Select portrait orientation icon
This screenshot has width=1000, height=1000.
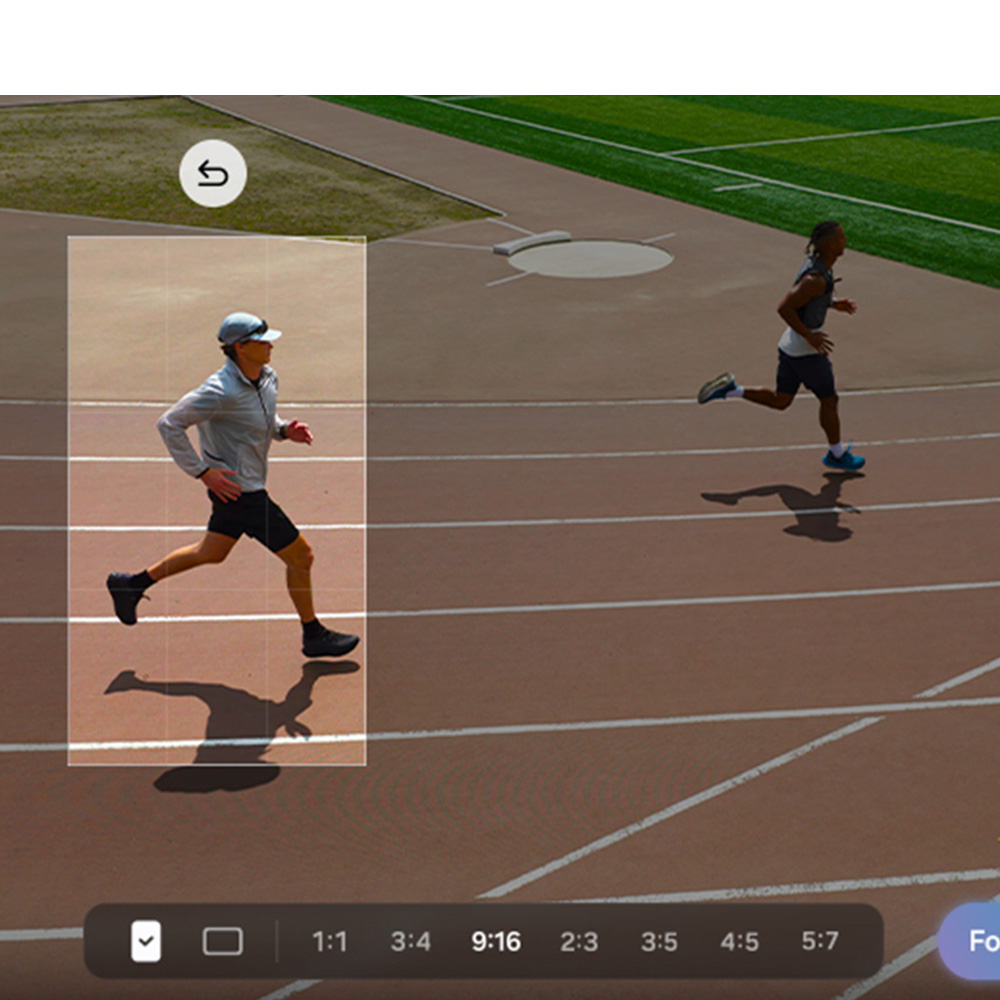click(146, 941)
